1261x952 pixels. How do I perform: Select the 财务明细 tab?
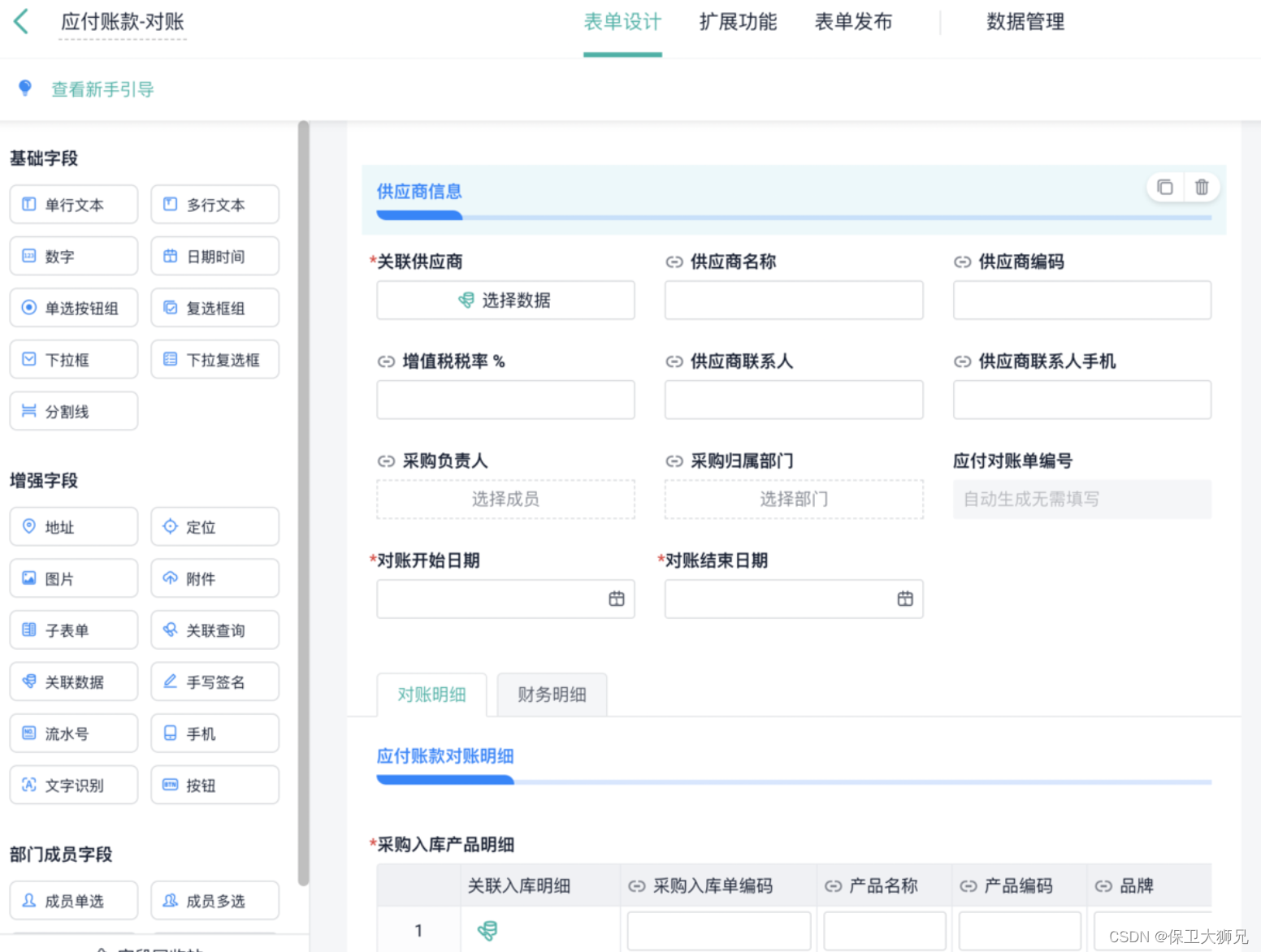click(552, 695)
